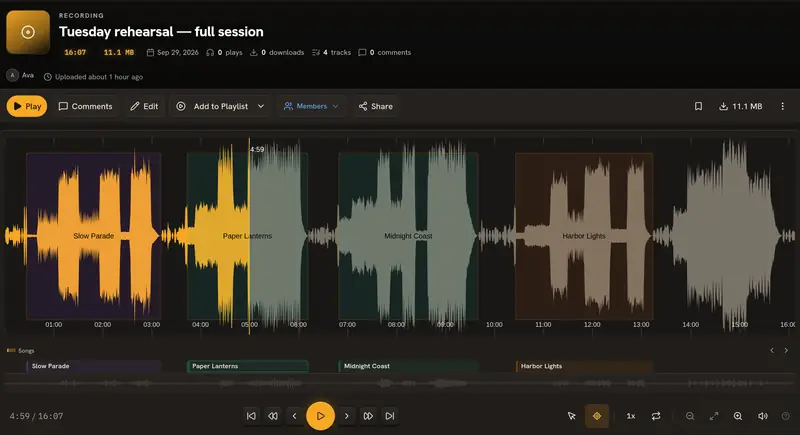Click the 0 downloads counter
The image size is (800, 435).
tap(277, 52)
